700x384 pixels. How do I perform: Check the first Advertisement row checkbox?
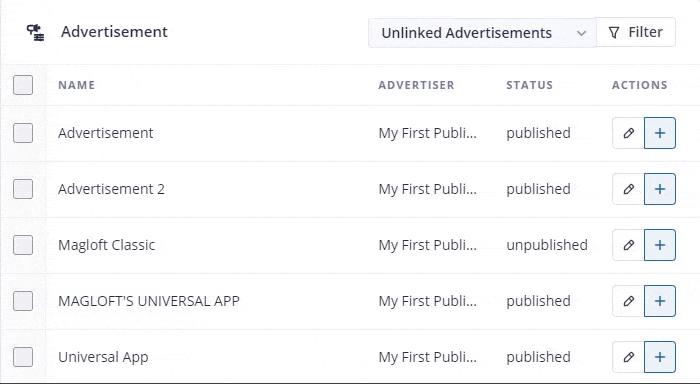click(x=23, y=133)
